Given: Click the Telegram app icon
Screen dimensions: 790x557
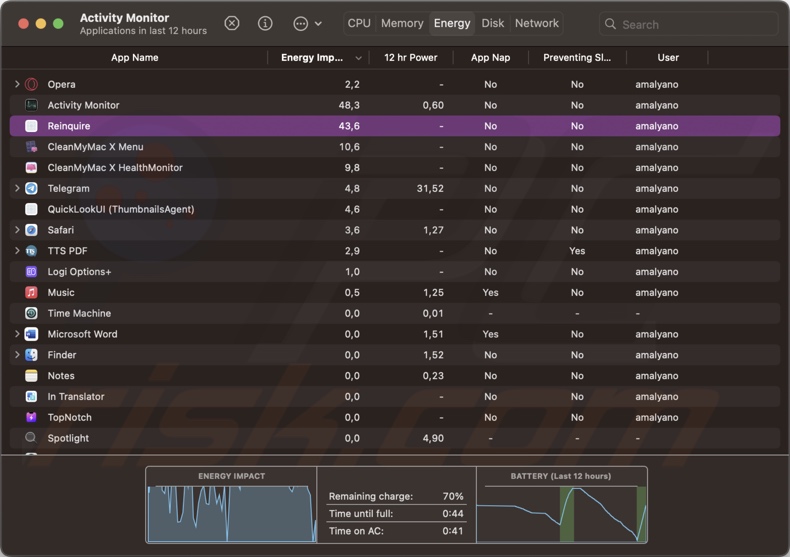Looking at the screenshot, I should click(x=31, y=188).
